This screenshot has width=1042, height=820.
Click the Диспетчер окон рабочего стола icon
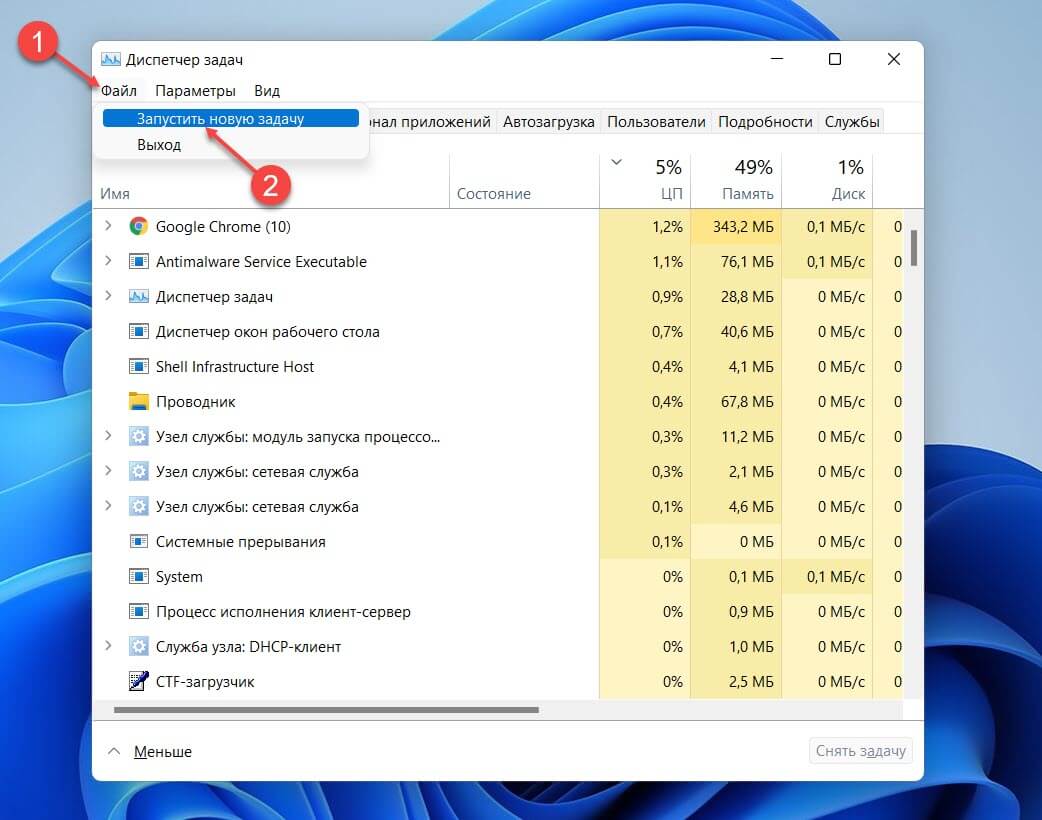coord(138,331)
